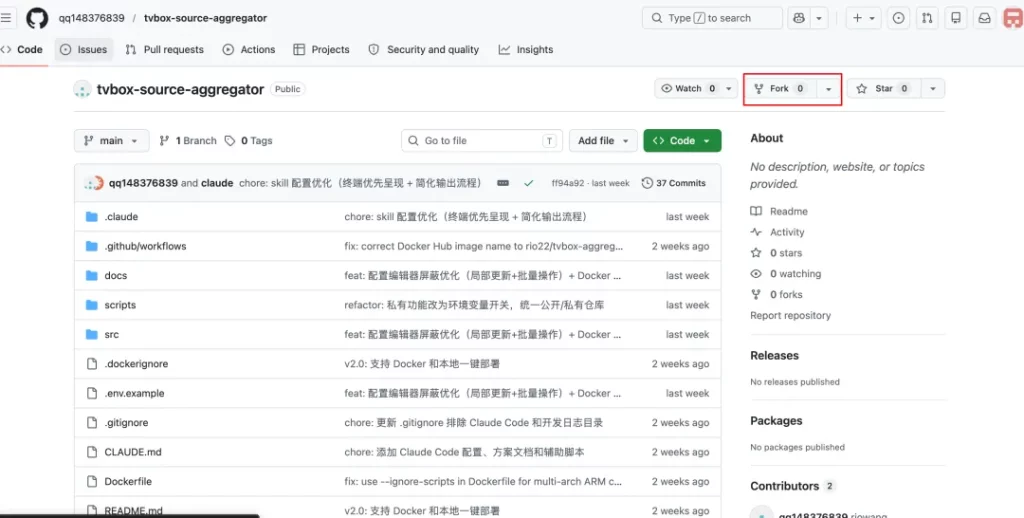The width and height of the screenshot is (1024, 518).
Task: Click the Report repository link
Action: tap(790, 316)
